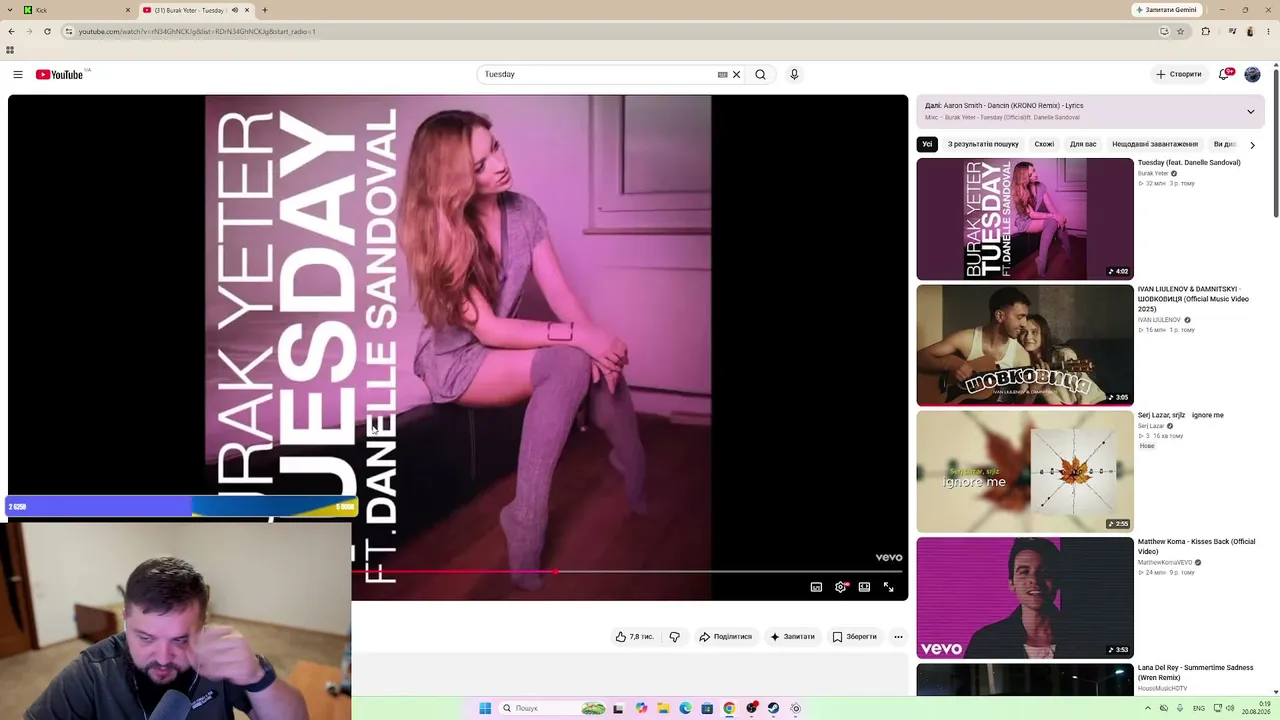This screenshot has height=720, width=1280.
Task: Click the Створити create button
Action: (1179, 74)
